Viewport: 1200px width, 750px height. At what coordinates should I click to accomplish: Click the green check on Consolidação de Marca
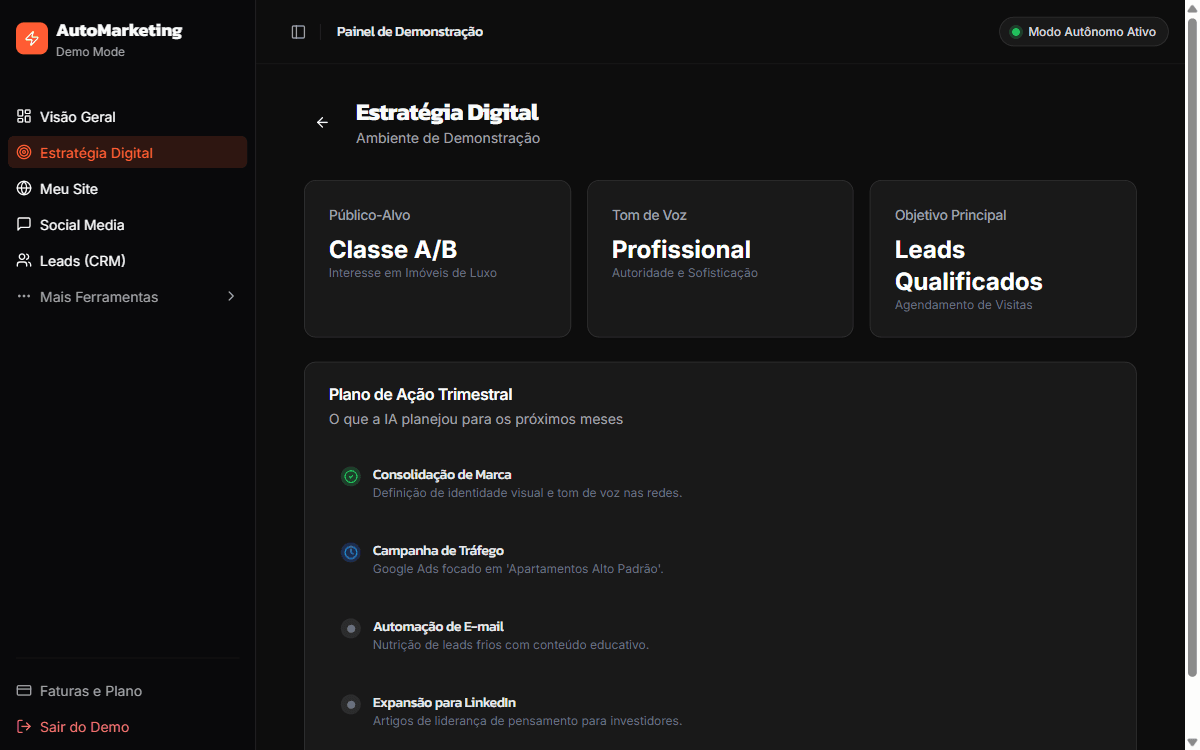click(x=350, y=476)
